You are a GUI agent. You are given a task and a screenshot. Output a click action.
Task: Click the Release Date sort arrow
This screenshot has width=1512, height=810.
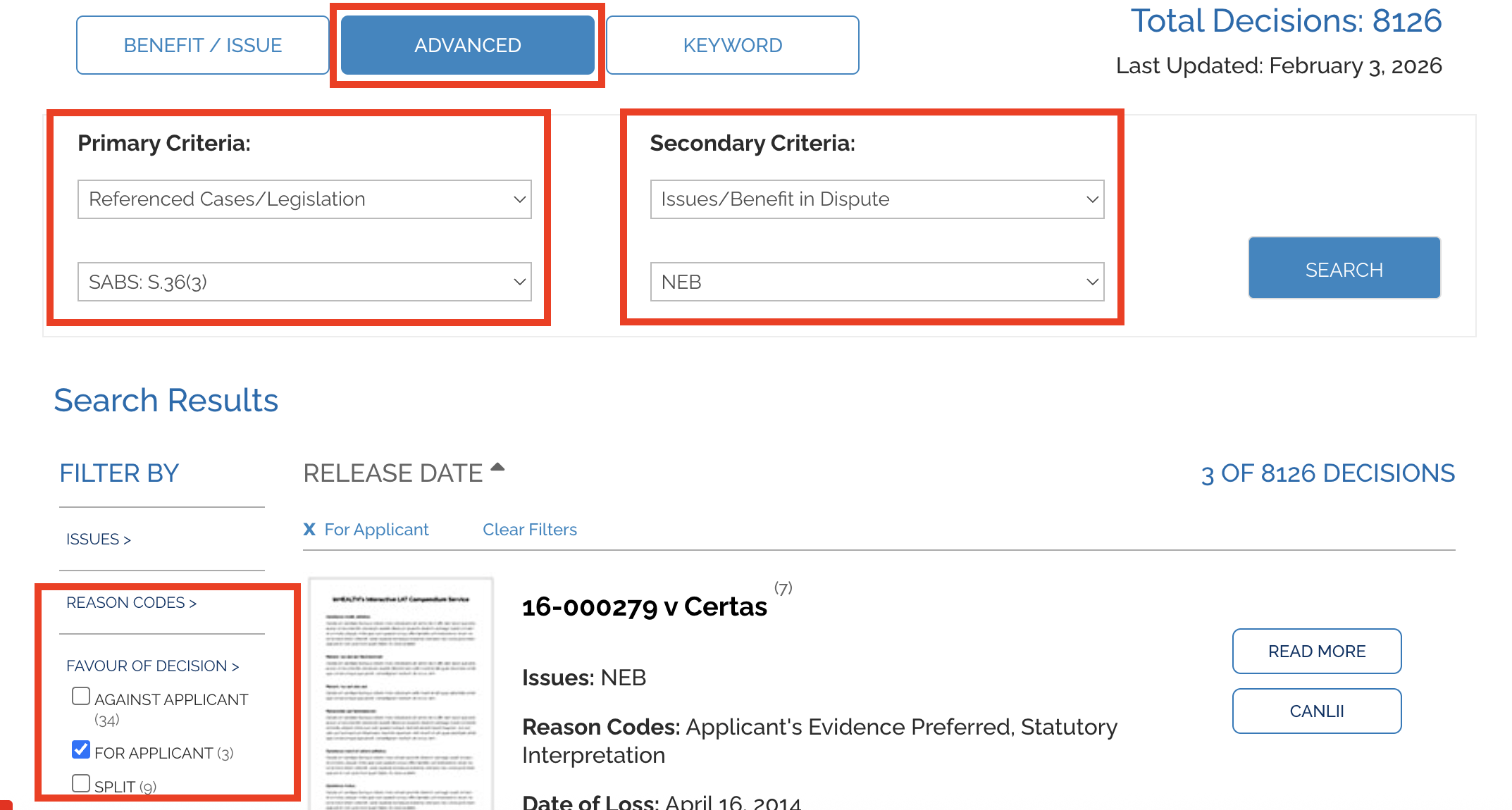click(497, 467)
